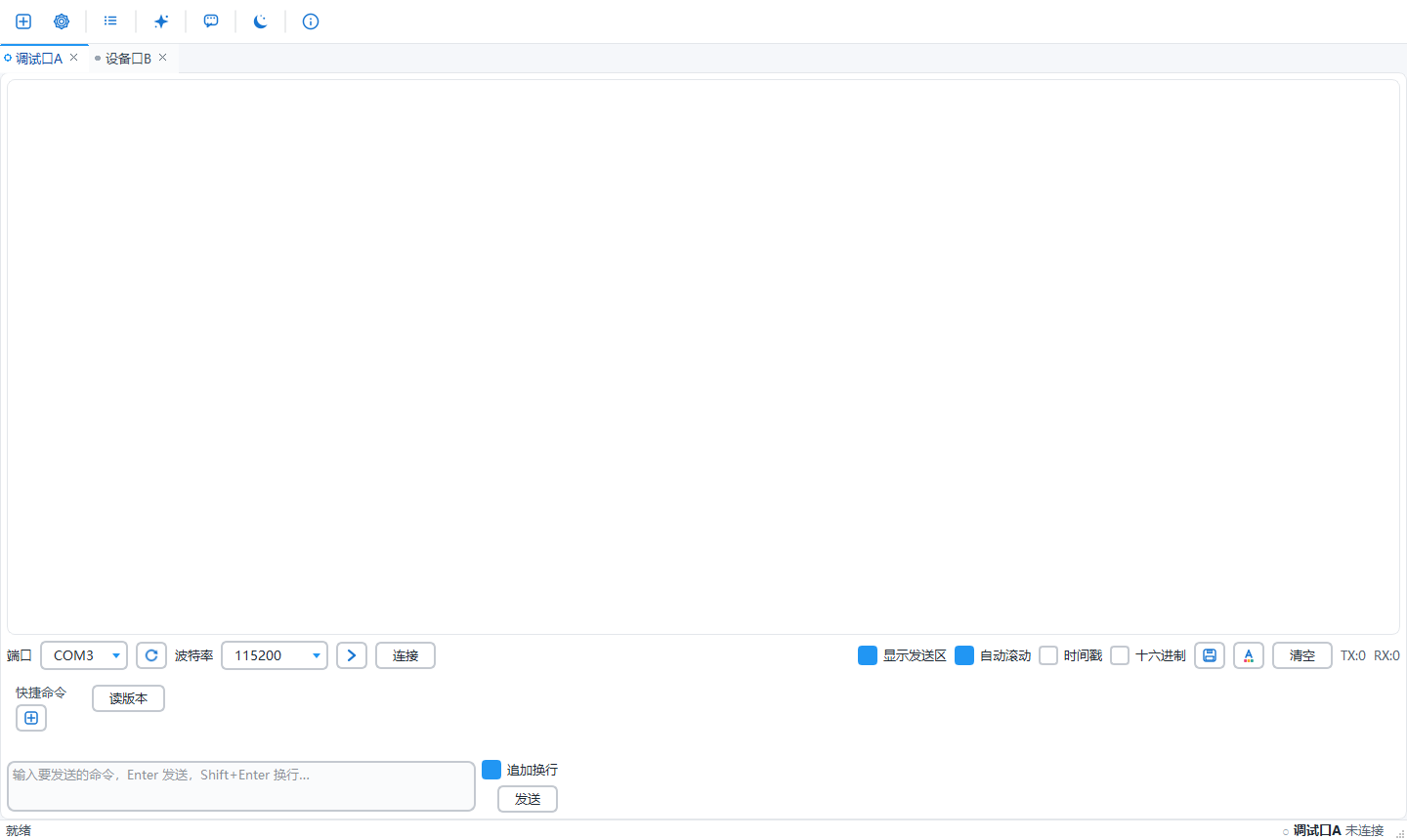The image size is (1407, 840).
Task: Open the 115200 baud rate dropdown
Action: pyautogui.click(x=275, y=655)
